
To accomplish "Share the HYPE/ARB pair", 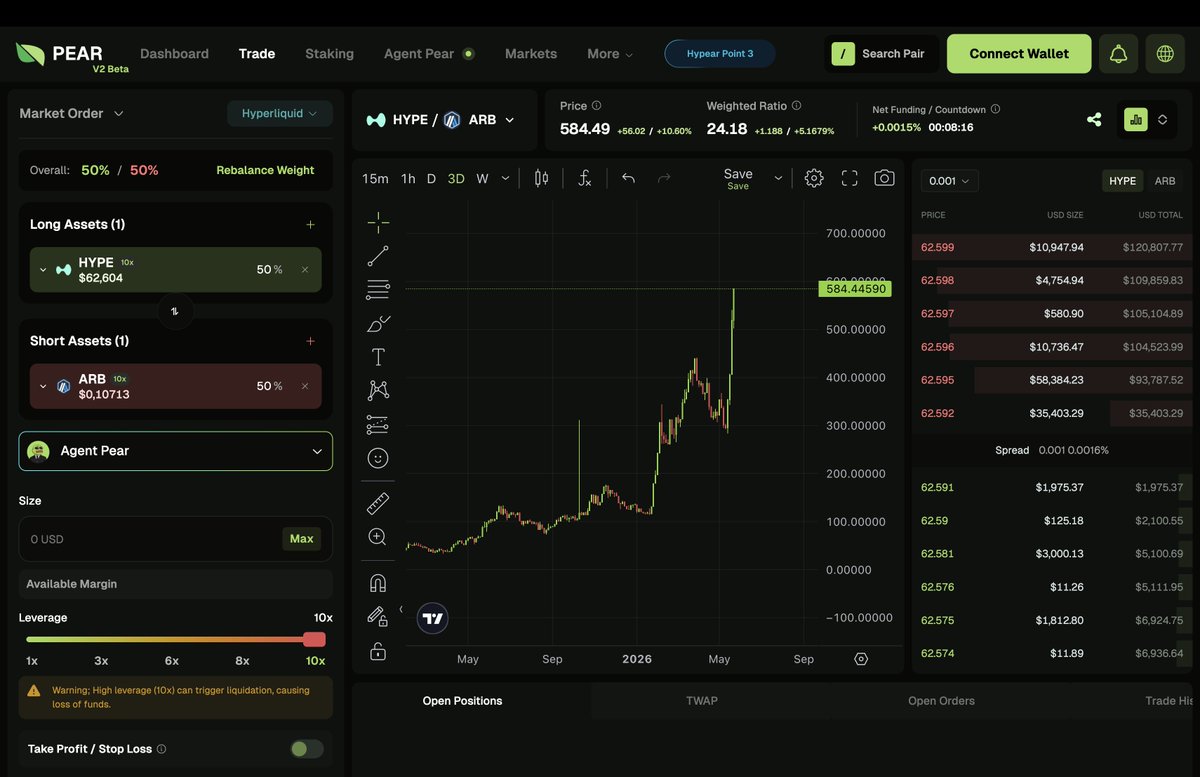I will 1094,119.
